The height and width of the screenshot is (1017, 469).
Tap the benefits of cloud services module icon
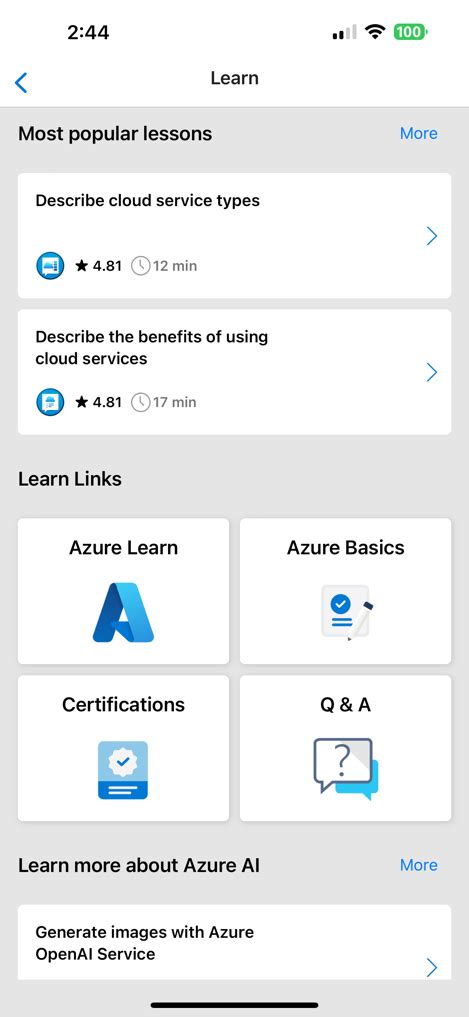[50, 402]
